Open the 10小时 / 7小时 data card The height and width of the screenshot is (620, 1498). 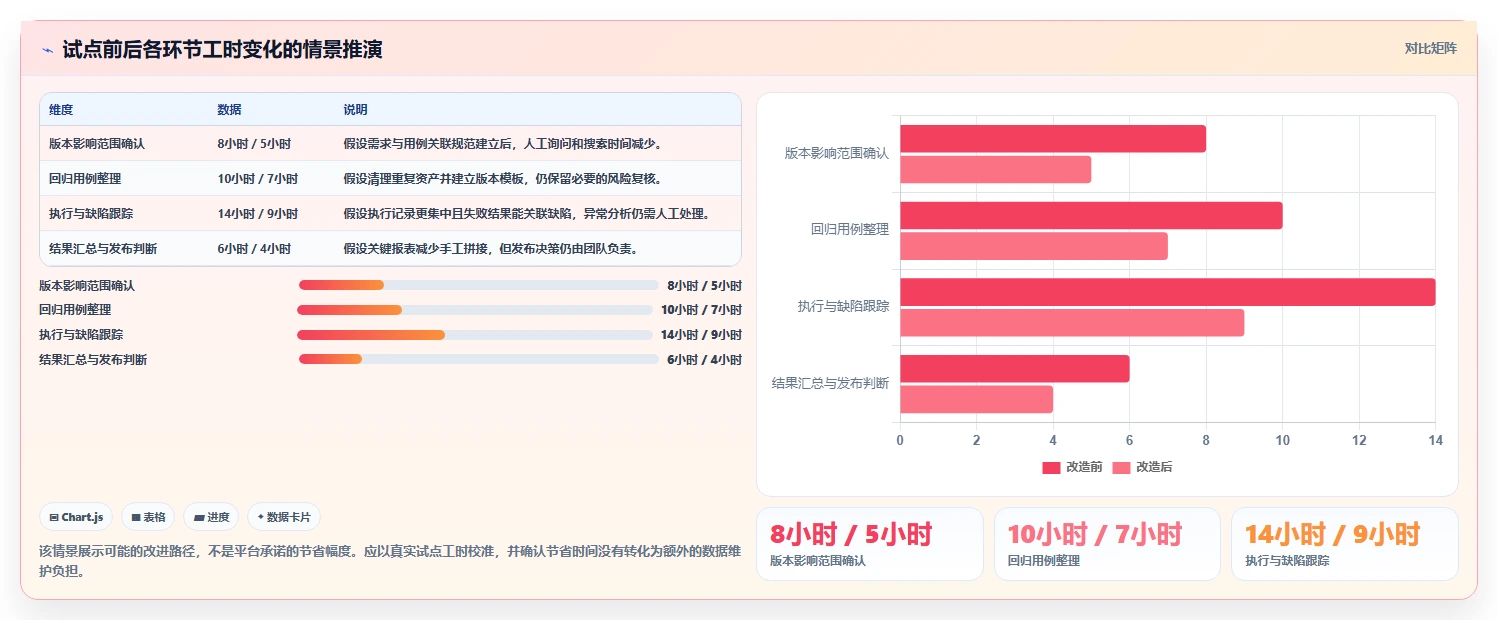[x=1107, y=544]
